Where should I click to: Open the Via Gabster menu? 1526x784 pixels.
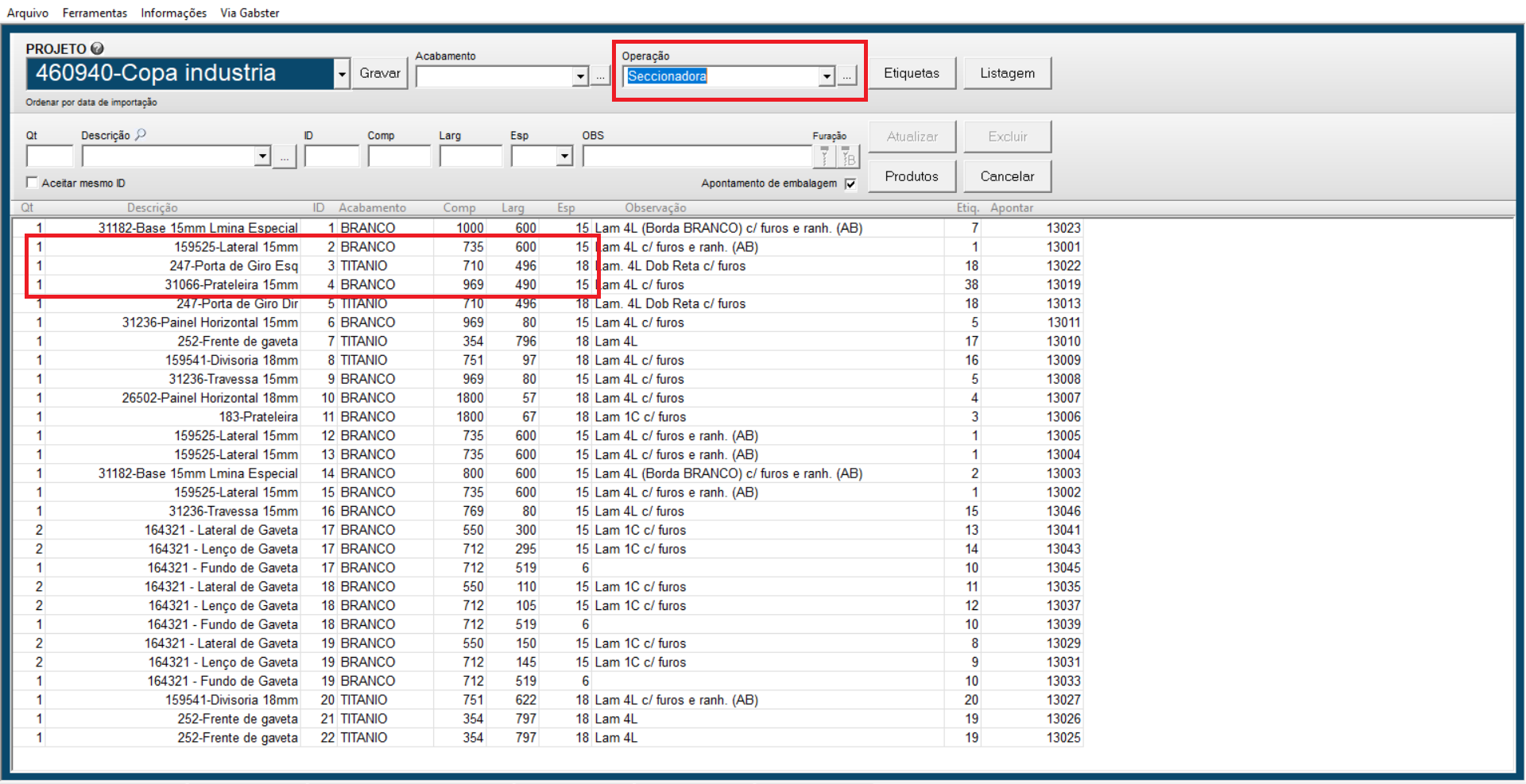coord(250,13)
